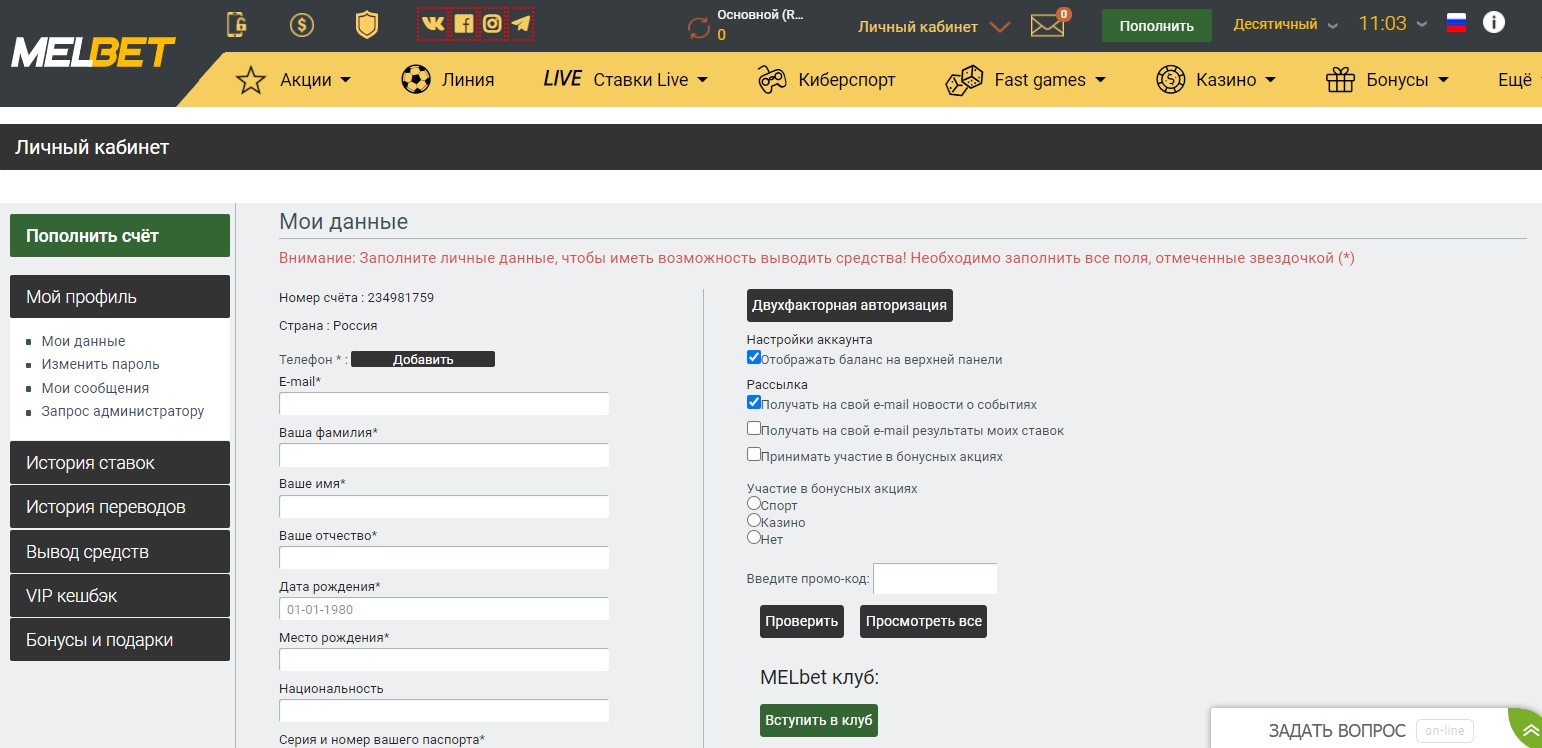This screenshot has width=1542, height=748.
Task: Open the Instagram social link
Action: (492, 24)
